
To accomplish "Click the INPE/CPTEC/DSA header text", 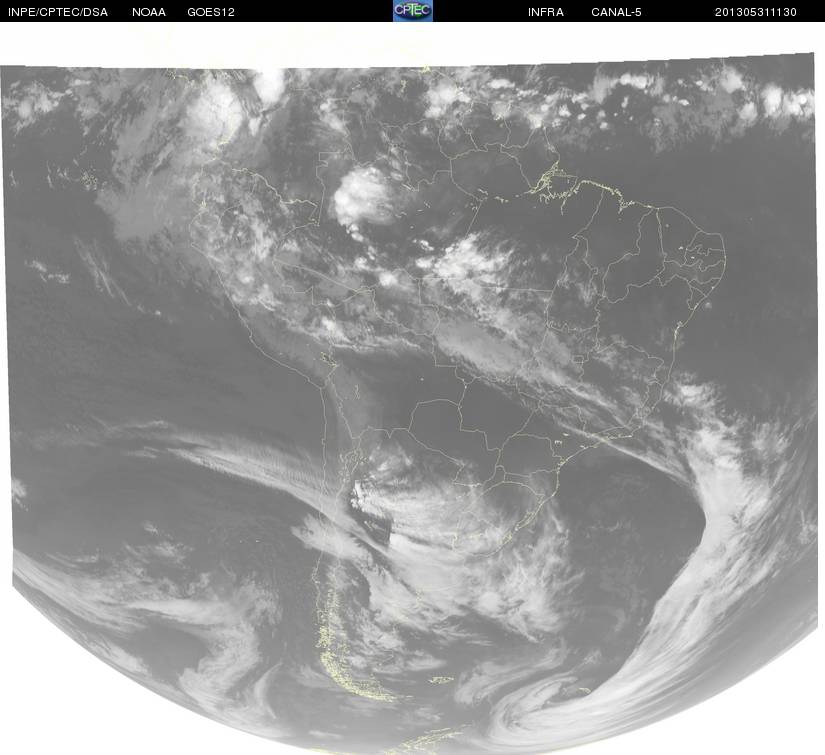I will click(x=58, y=12).
